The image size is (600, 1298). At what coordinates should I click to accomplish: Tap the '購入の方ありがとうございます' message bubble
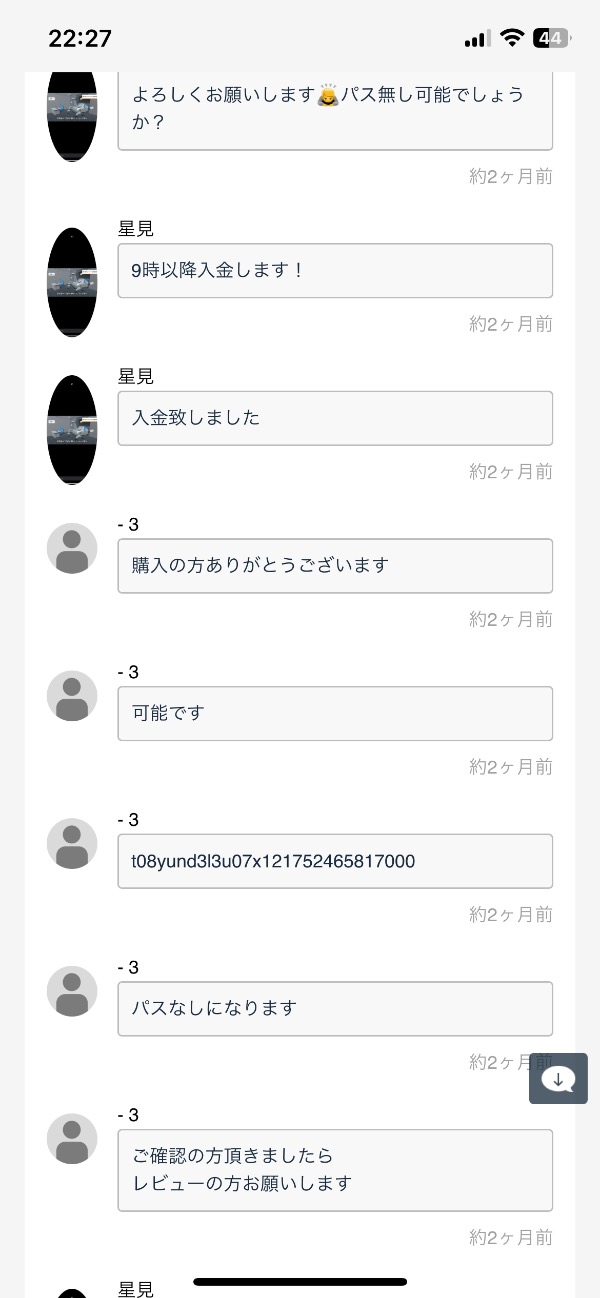[x=335, y=566]
